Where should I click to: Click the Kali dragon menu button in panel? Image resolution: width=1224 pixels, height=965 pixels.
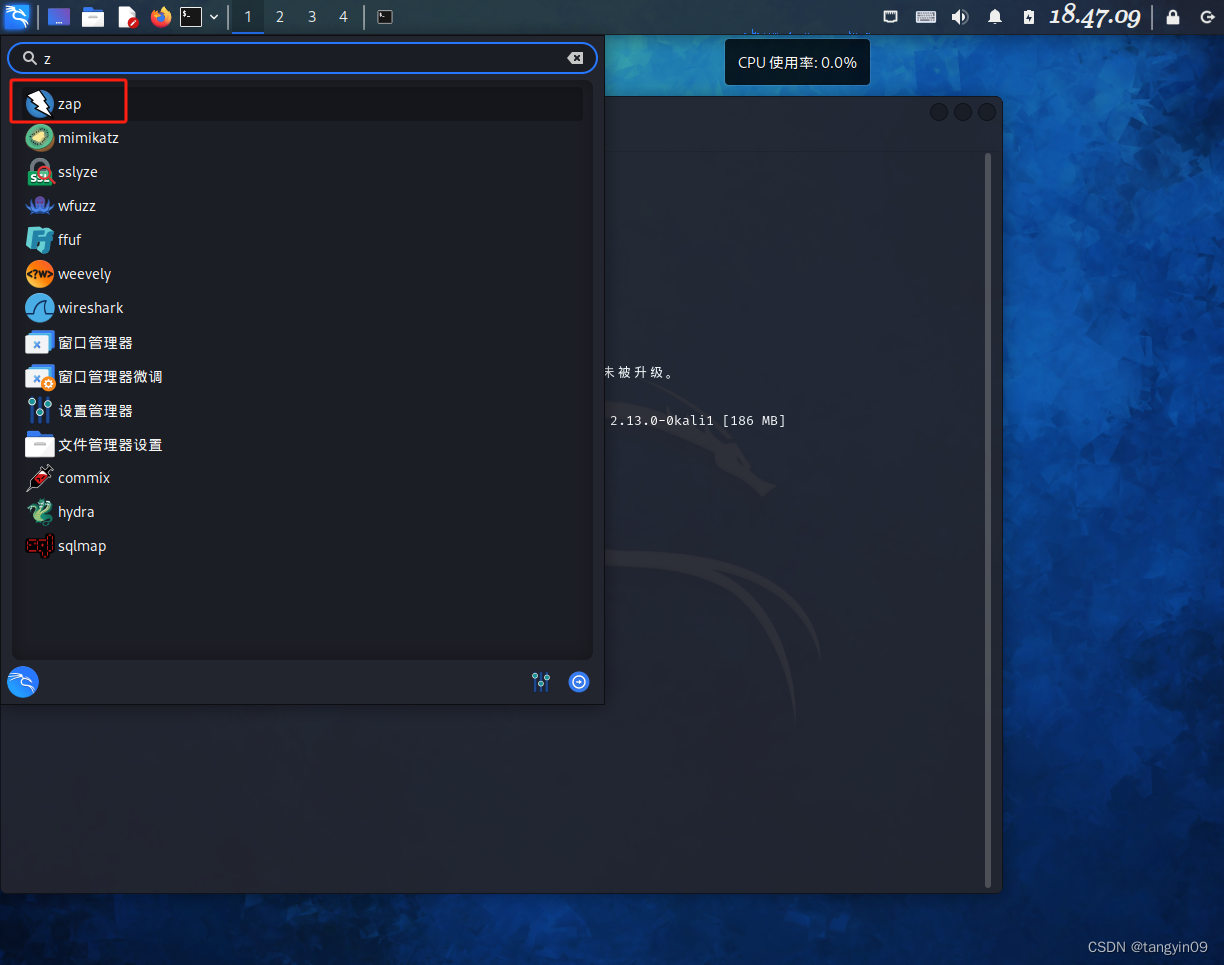click(17, 16)
